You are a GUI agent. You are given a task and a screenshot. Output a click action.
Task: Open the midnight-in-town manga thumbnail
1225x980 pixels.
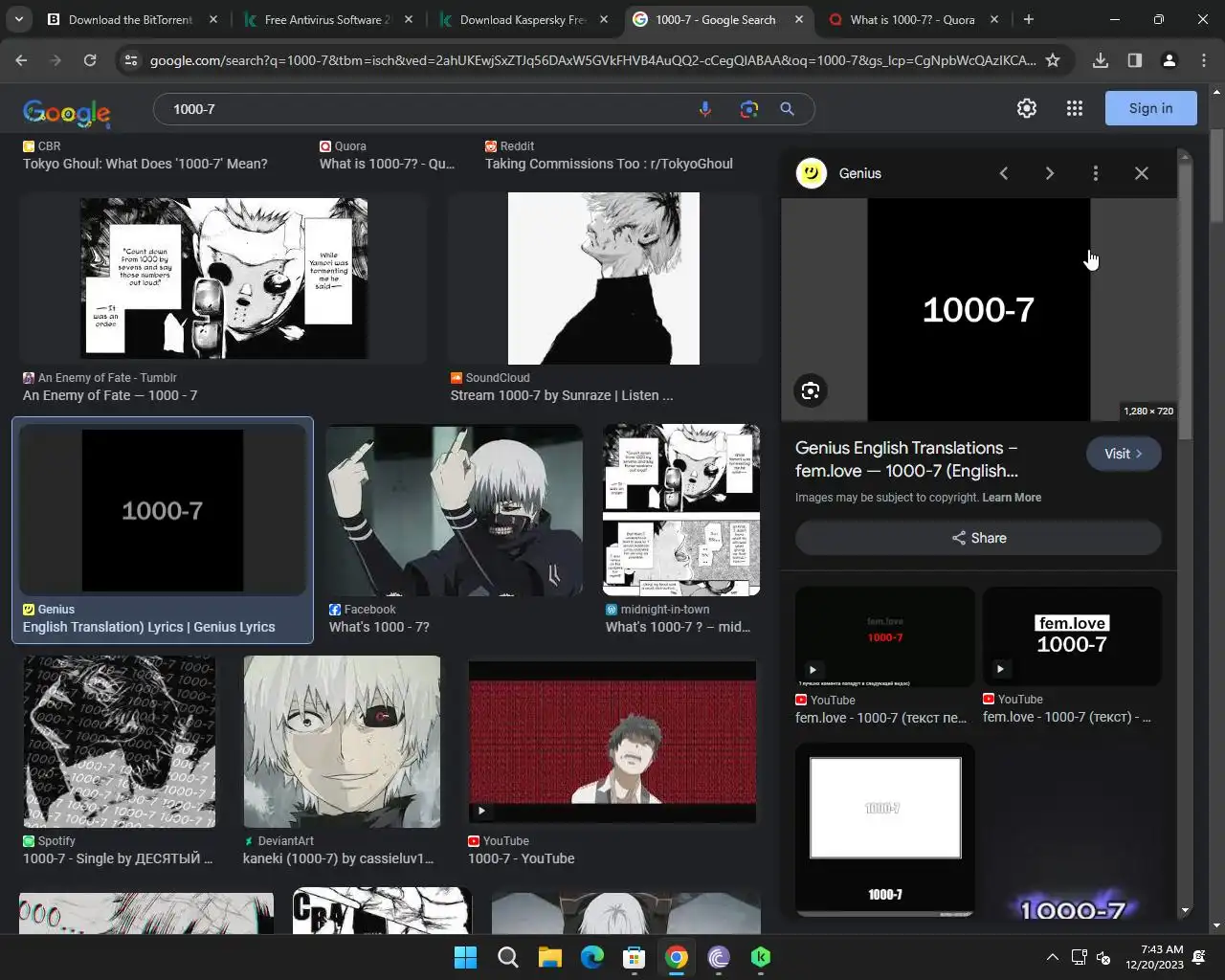click(x=681, y=510)
